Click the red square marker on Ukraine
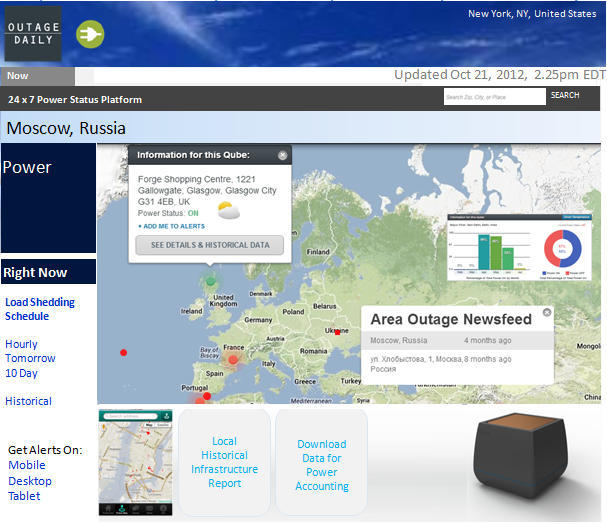The image size is (607, 524). (x=337, y=332)
